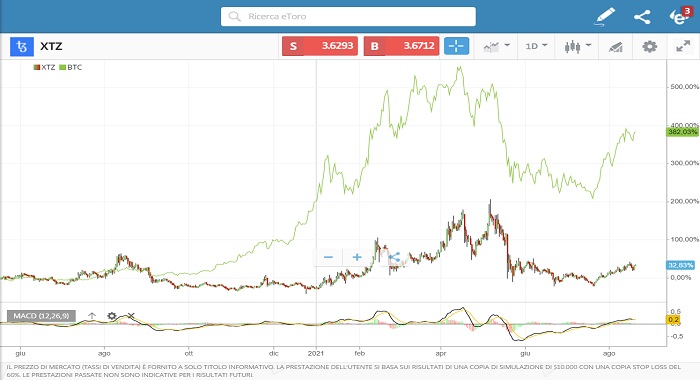
Task: Open chart settings gear icon
Action: pyautogui.click(x=650, y=46)
